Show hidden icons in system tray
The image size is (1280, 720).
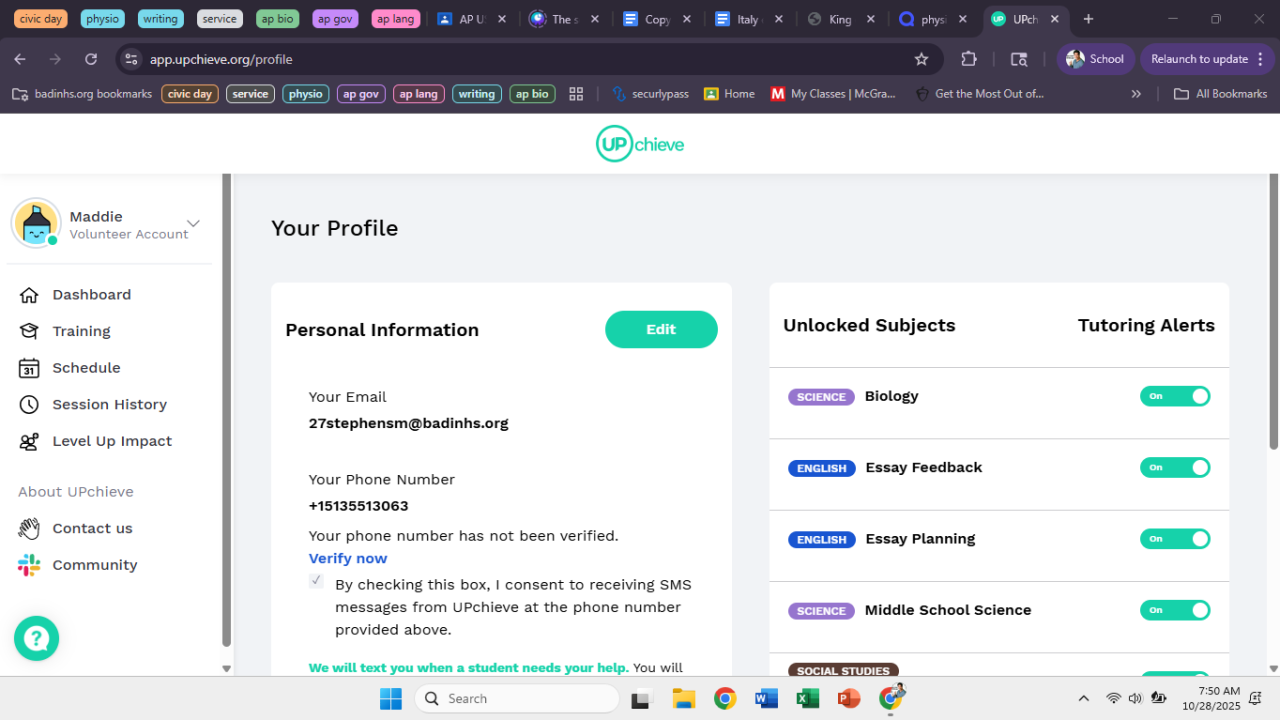[1083, 698]
